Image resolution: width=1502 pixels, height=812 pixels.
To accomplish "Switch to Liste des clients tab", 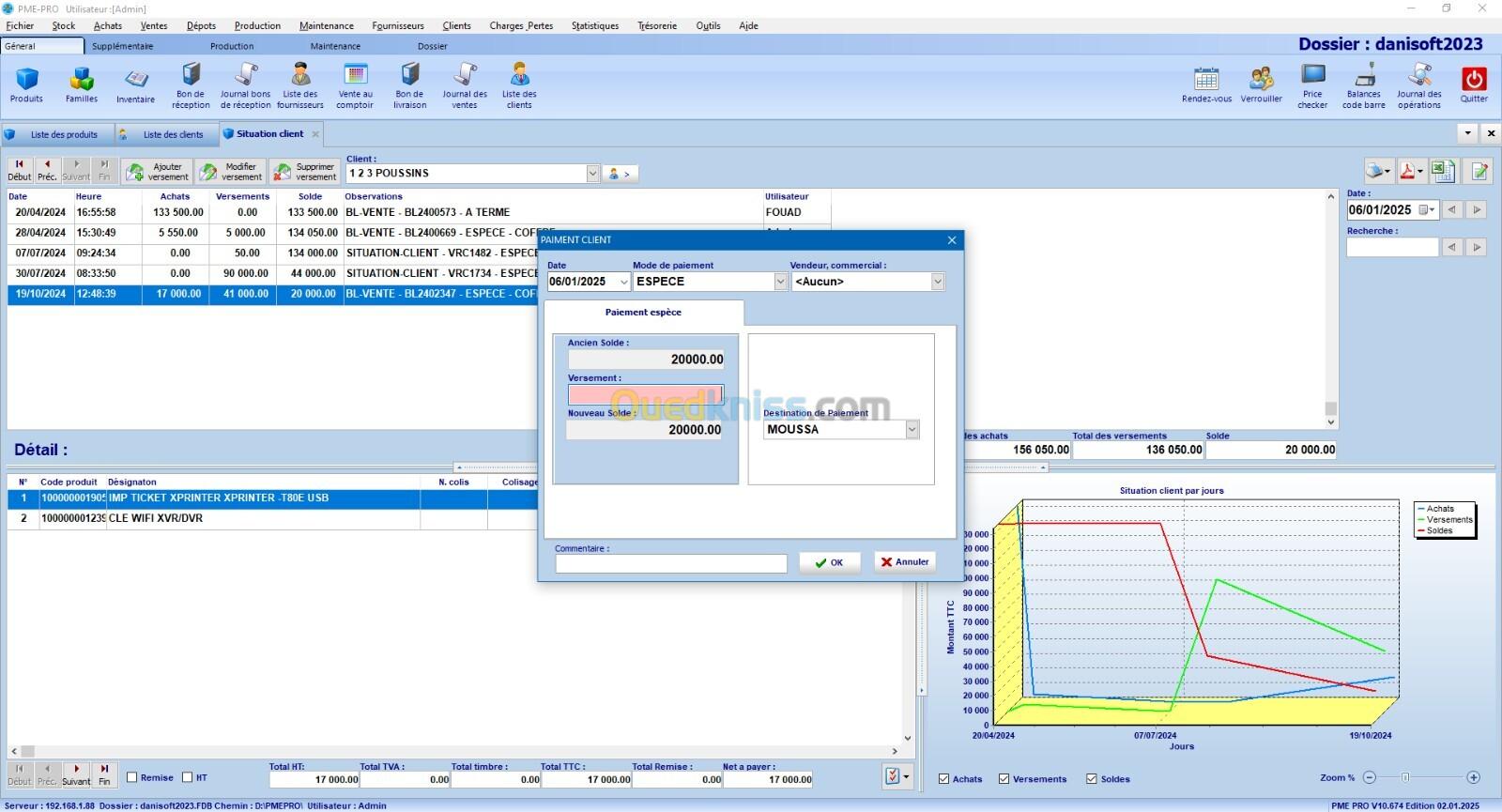I will coord(172,134).
